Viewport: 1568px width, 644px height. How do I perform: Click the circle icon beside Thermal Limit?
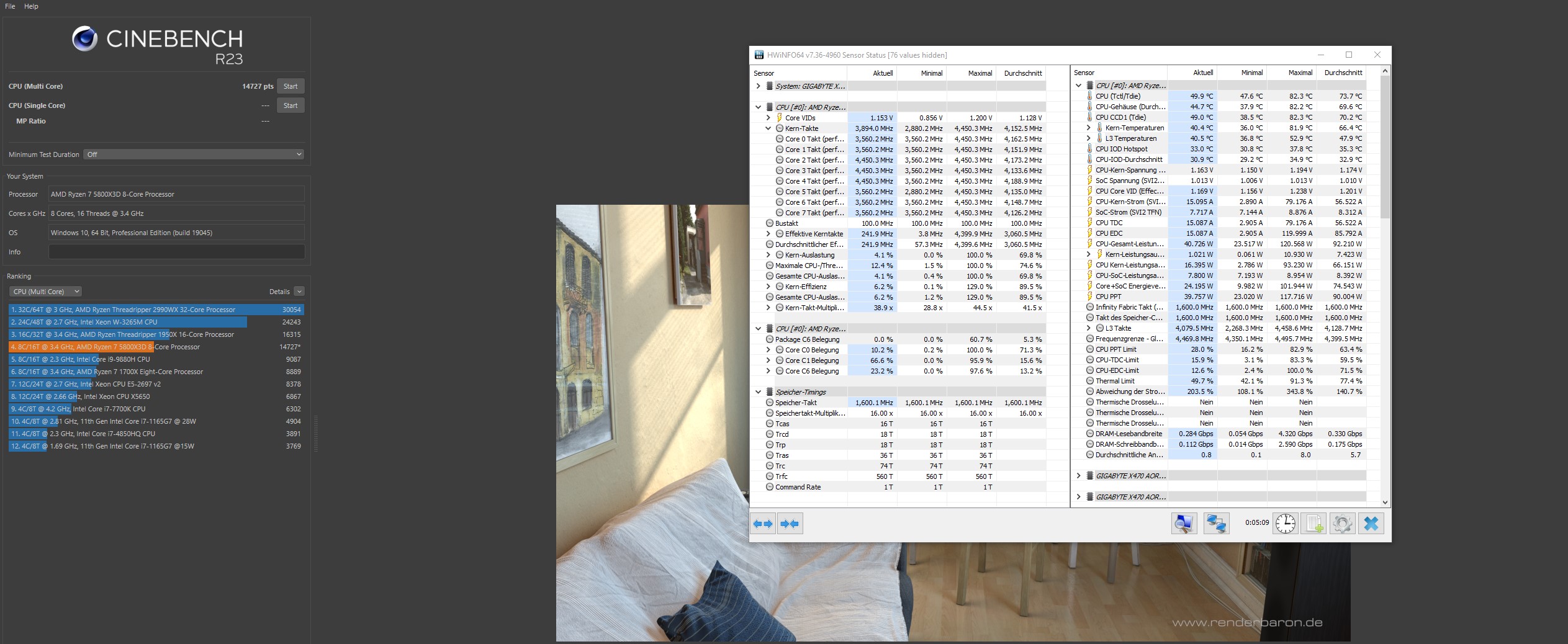pos(1090,381)
